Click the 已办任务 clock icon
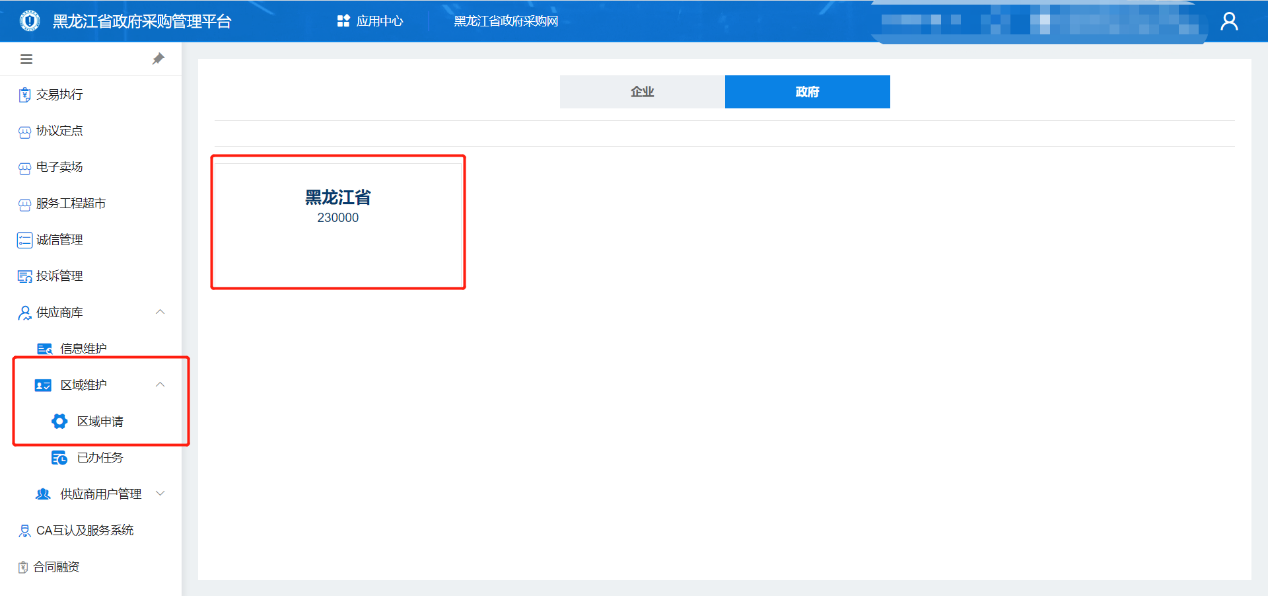Screen dimensions: 1268x596 (x=60, y=458)
